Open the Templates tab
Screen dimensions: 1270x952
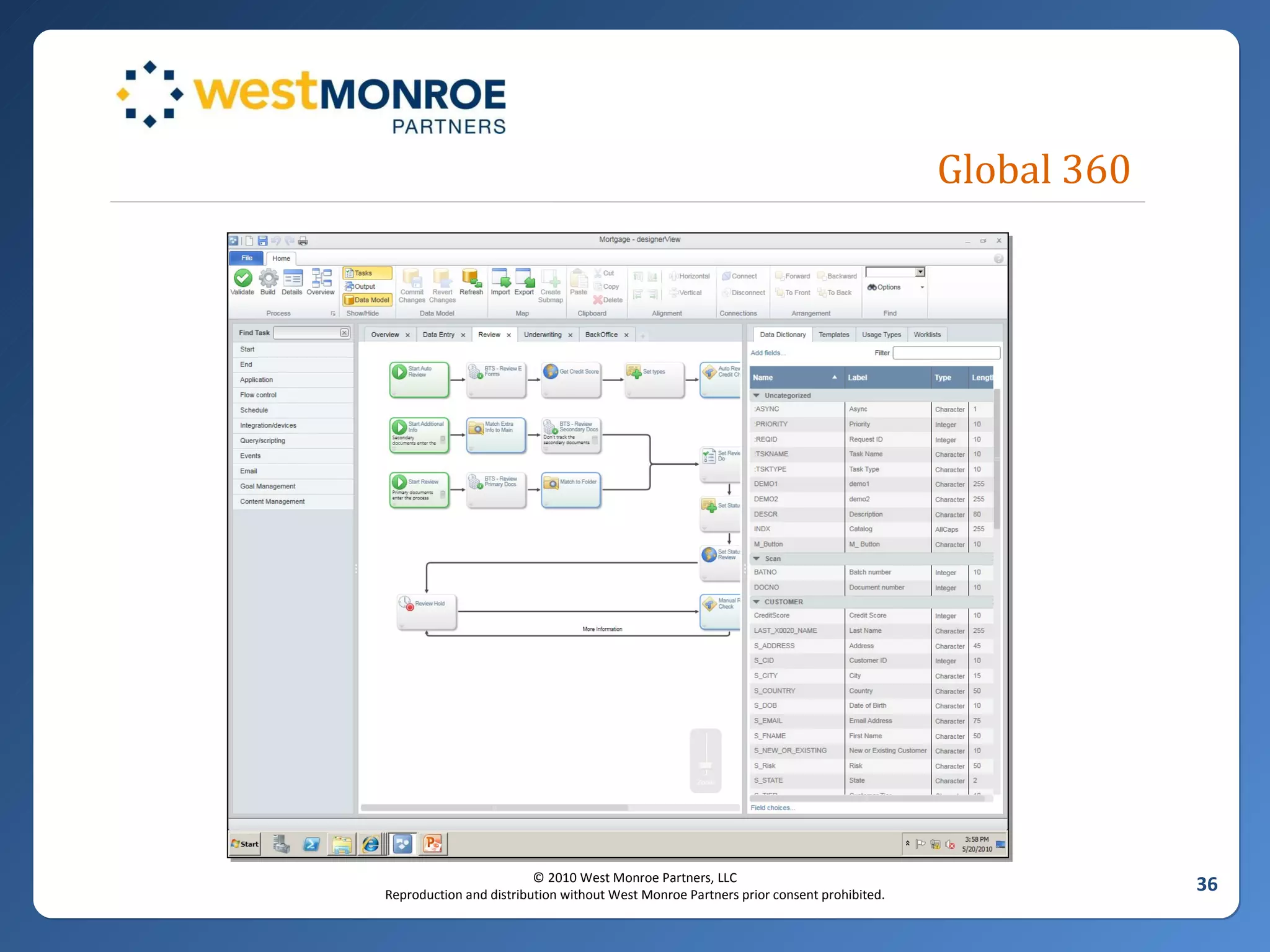tap(833, 335)
